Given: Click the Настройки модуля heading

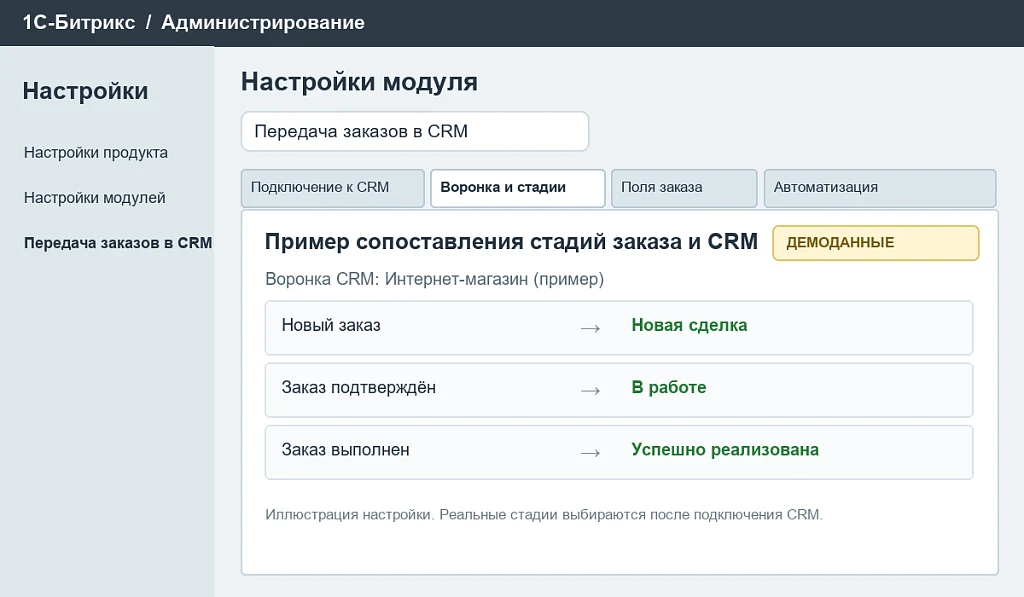Looking at the screenshot, I should click(359, 82).
